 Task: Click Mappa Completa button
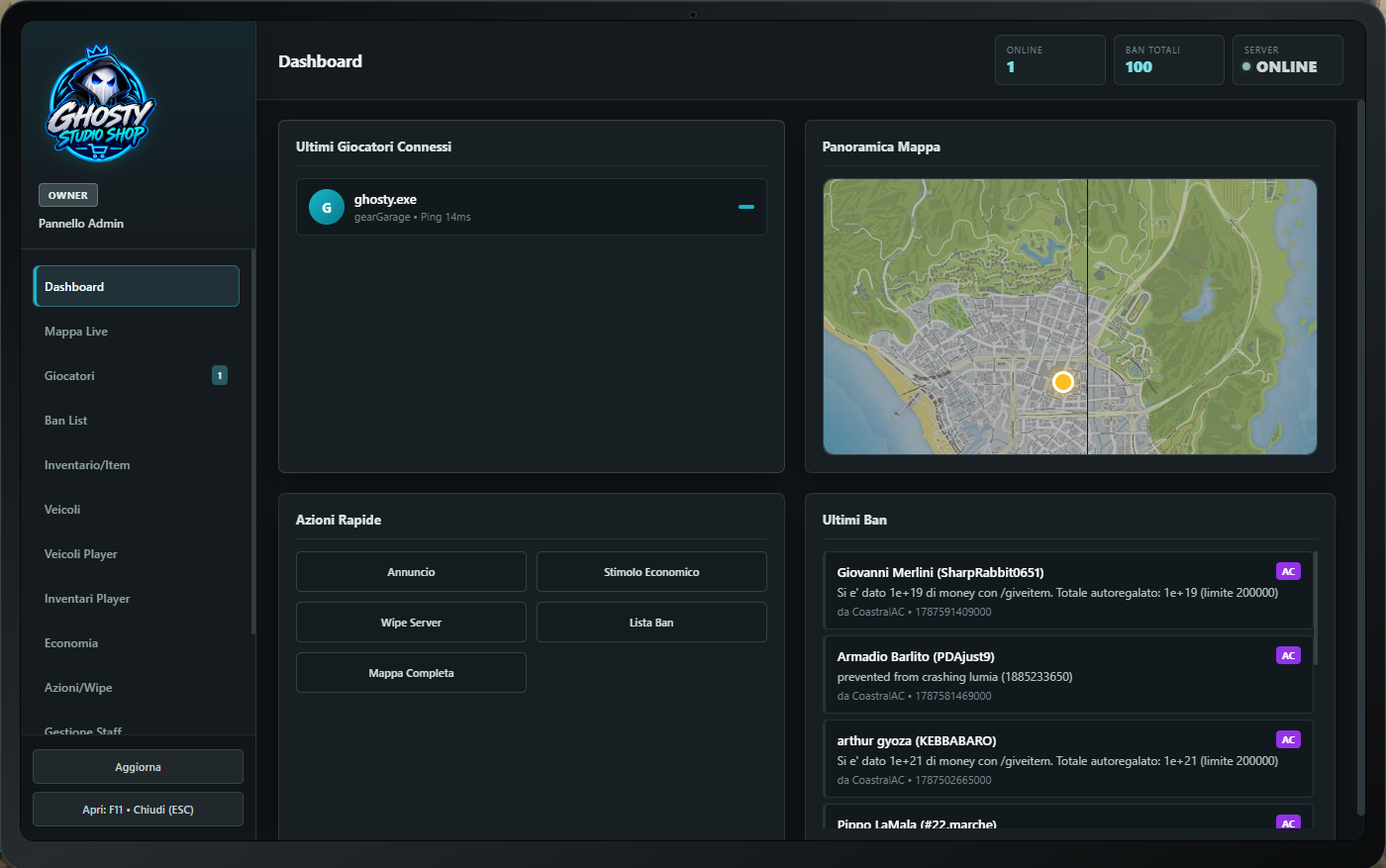[x=411, y=673]
